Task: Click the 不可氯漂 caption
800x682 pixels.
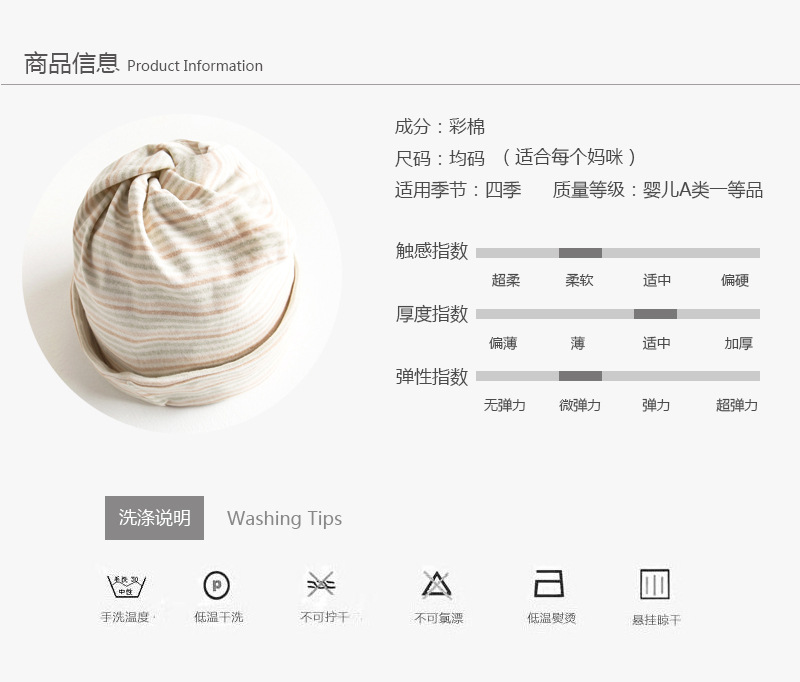Action: pyautogui.click(x=439, y=618)
